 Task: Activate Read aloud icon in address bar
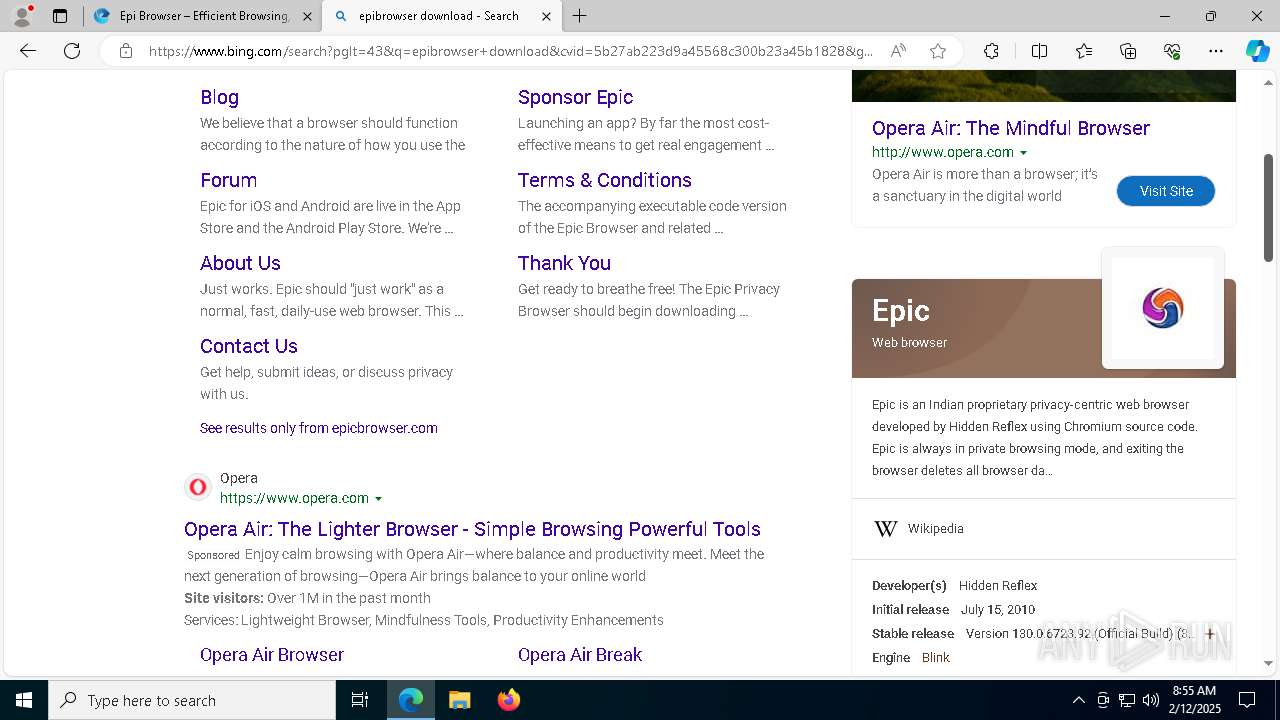pos(898,51)
